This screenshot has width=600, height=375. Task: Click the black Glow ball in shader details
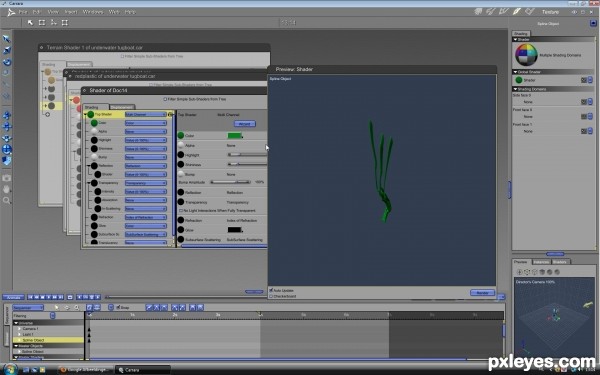[181, 230]
